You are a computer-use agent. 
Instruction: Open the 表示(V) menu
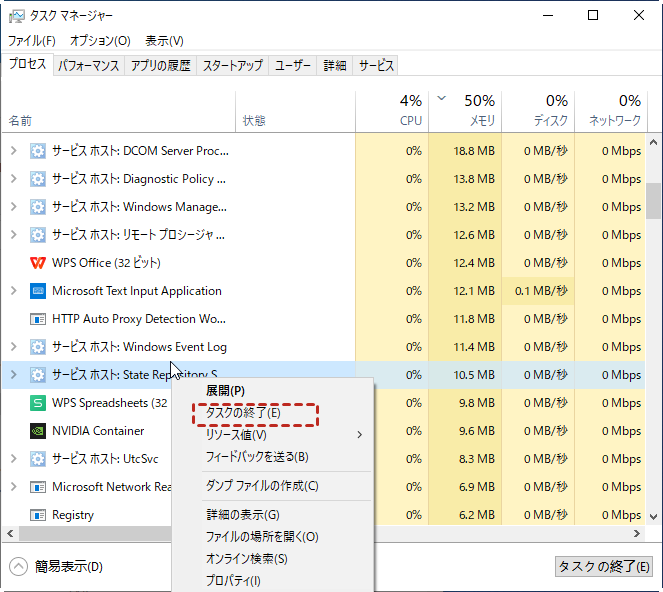[x=164, y=41]
